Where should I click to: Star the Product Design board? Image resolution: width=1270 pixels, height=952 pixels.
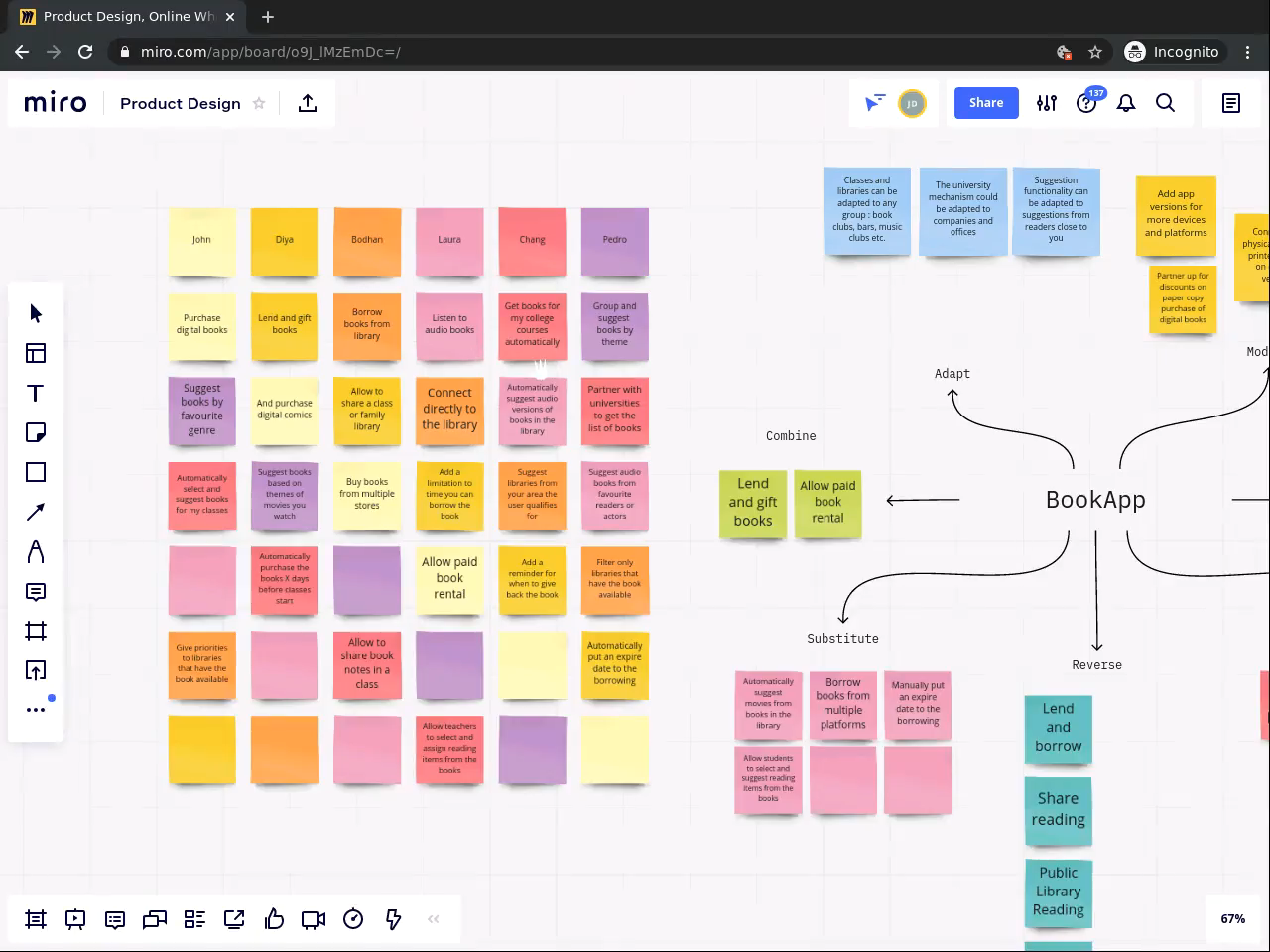click(x=259, y=103)
